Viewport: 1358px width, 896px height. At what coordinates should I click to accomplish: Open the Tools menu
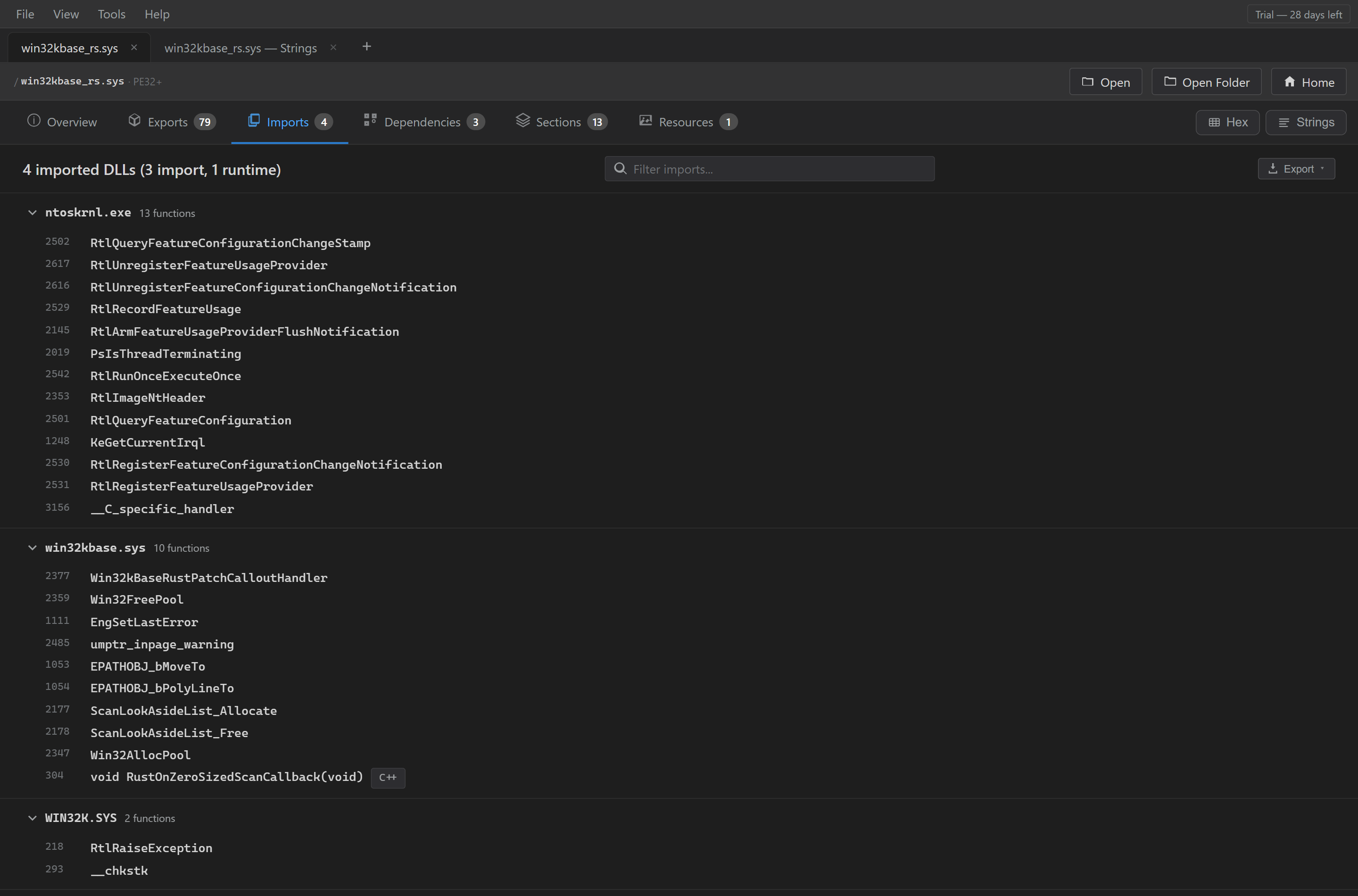[x=111, y=14]
